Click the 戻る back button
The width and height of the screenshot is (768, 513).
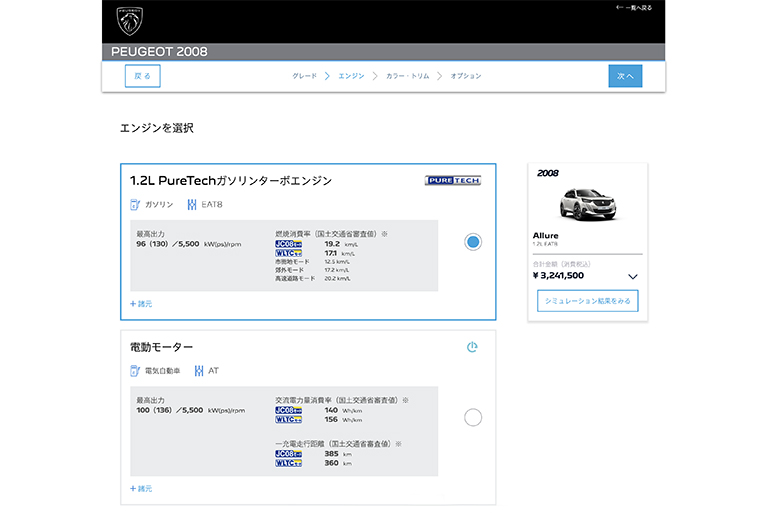pos(143,76)
